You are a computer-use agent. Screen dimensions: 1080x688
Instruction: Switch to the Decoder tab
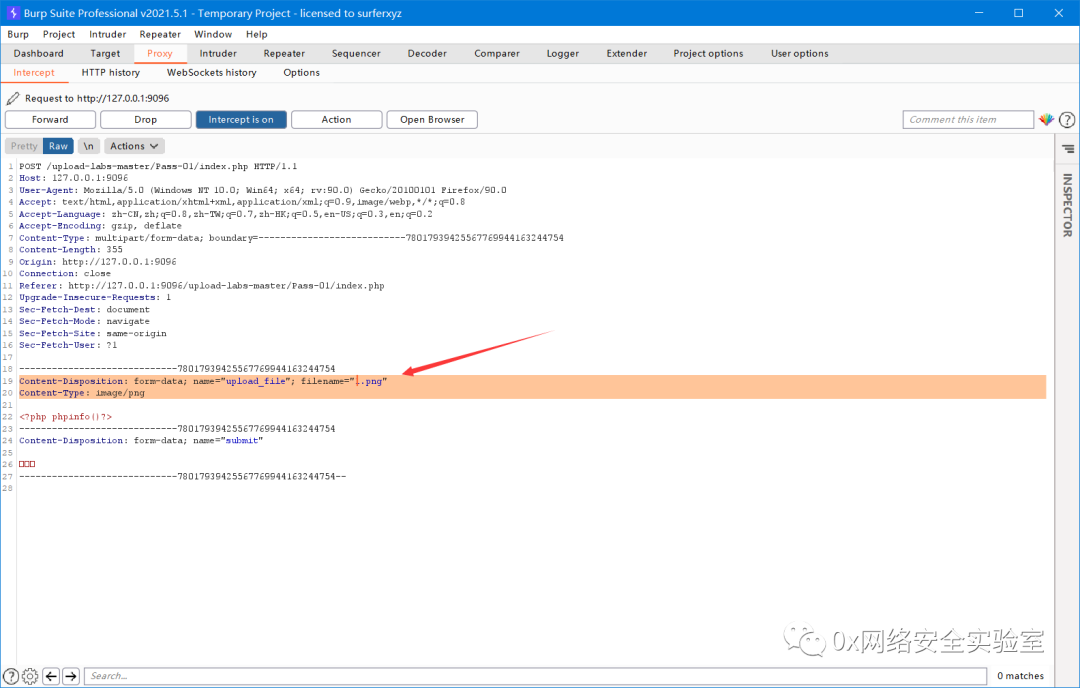pos(427,54)
